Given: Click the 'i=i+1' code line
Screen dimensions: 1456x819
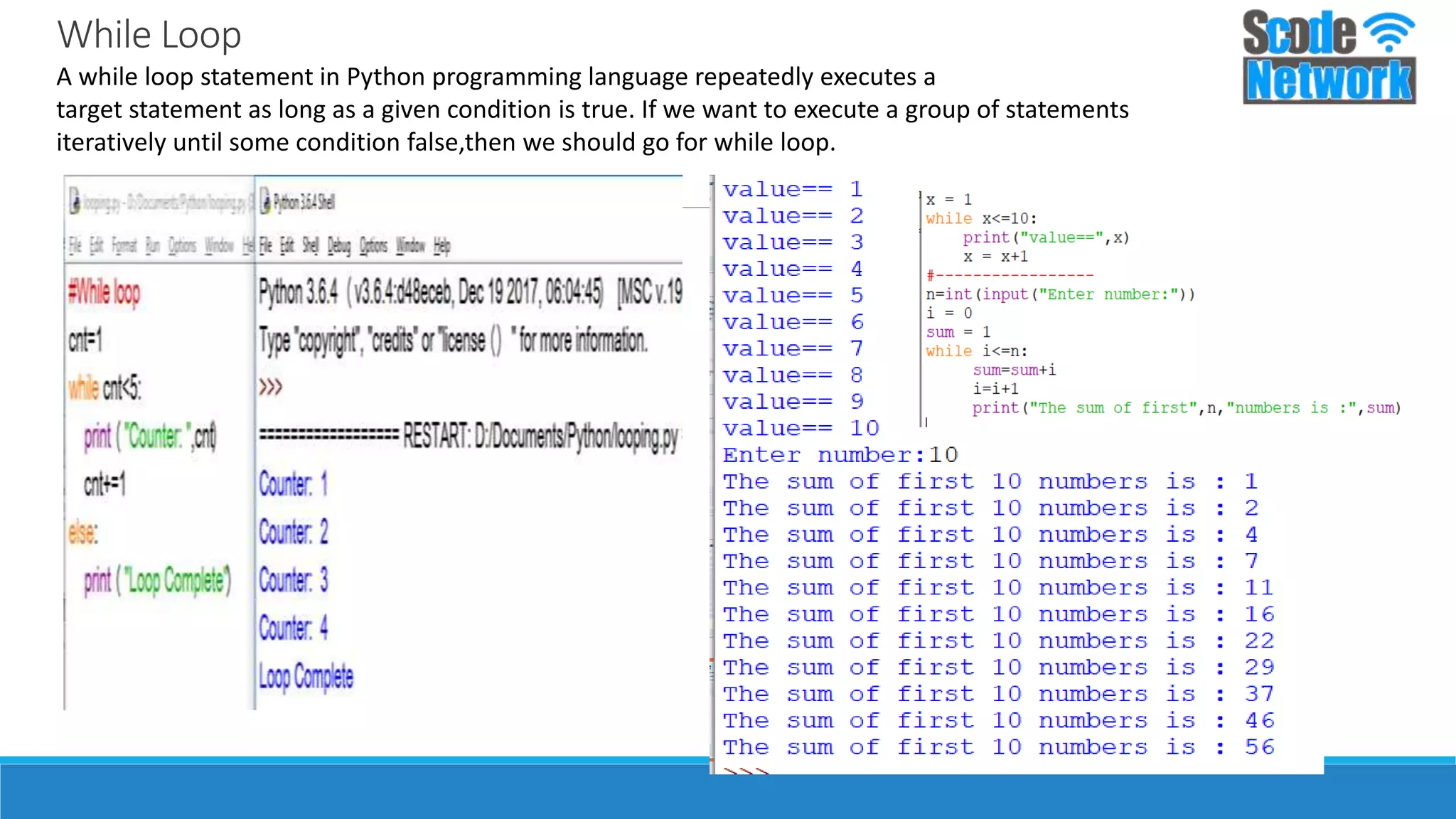Looking at the screenshot, I should click(x=995, y=389).
